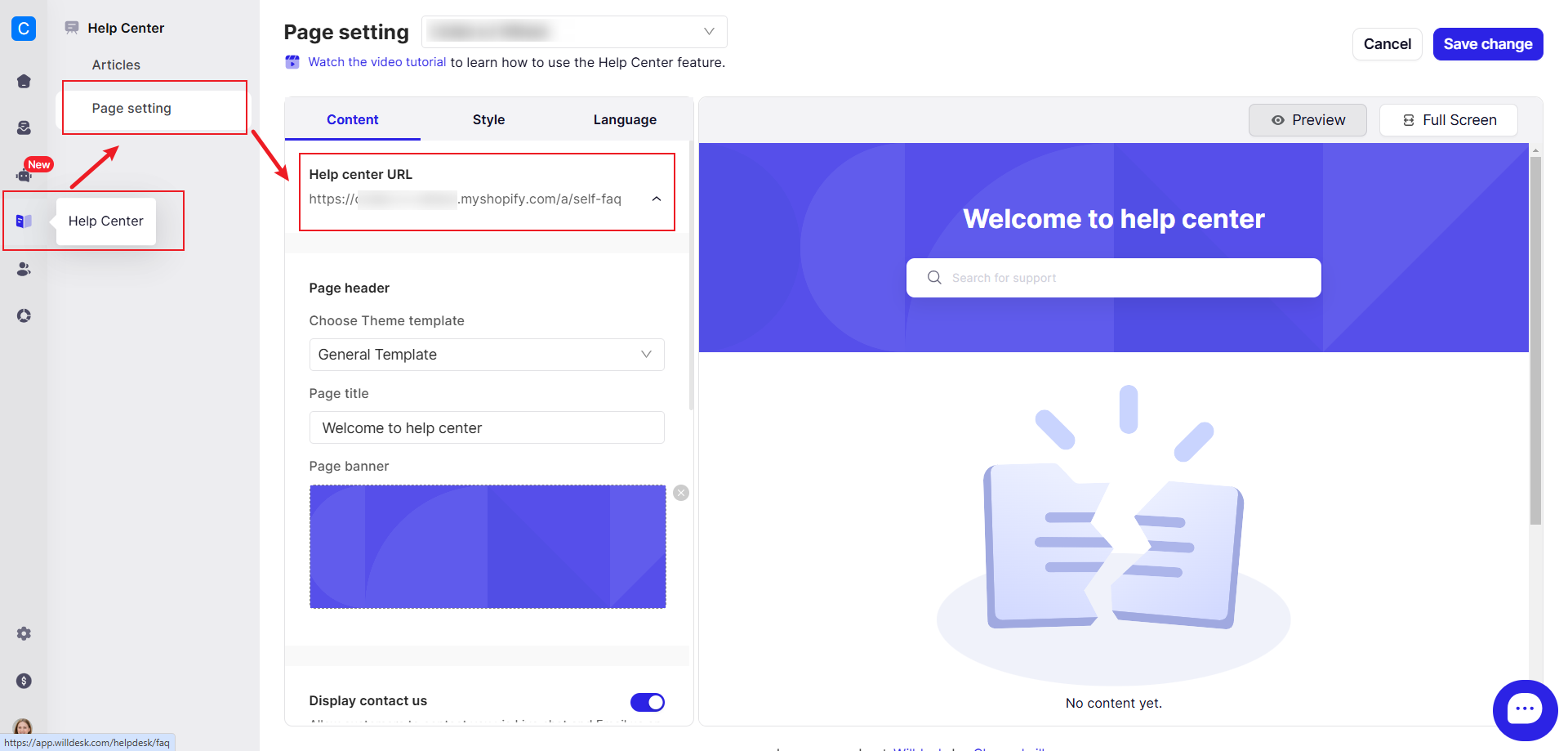Remove the page banner image
Image resolution: width=1568 pixels, height=751 pixels.
click(x=681, y=493)
